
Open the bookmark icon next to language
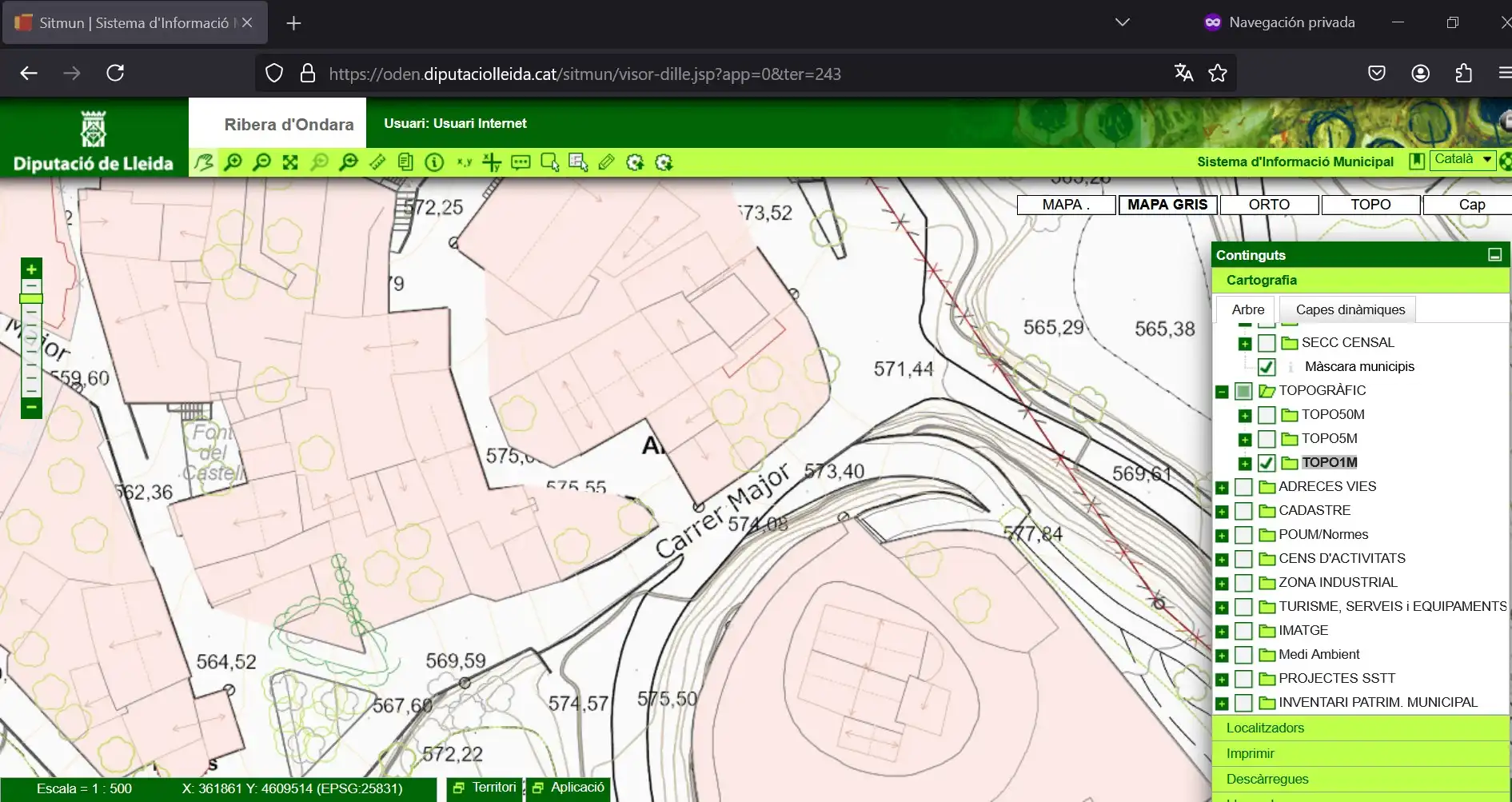[x=1416, y=161]
